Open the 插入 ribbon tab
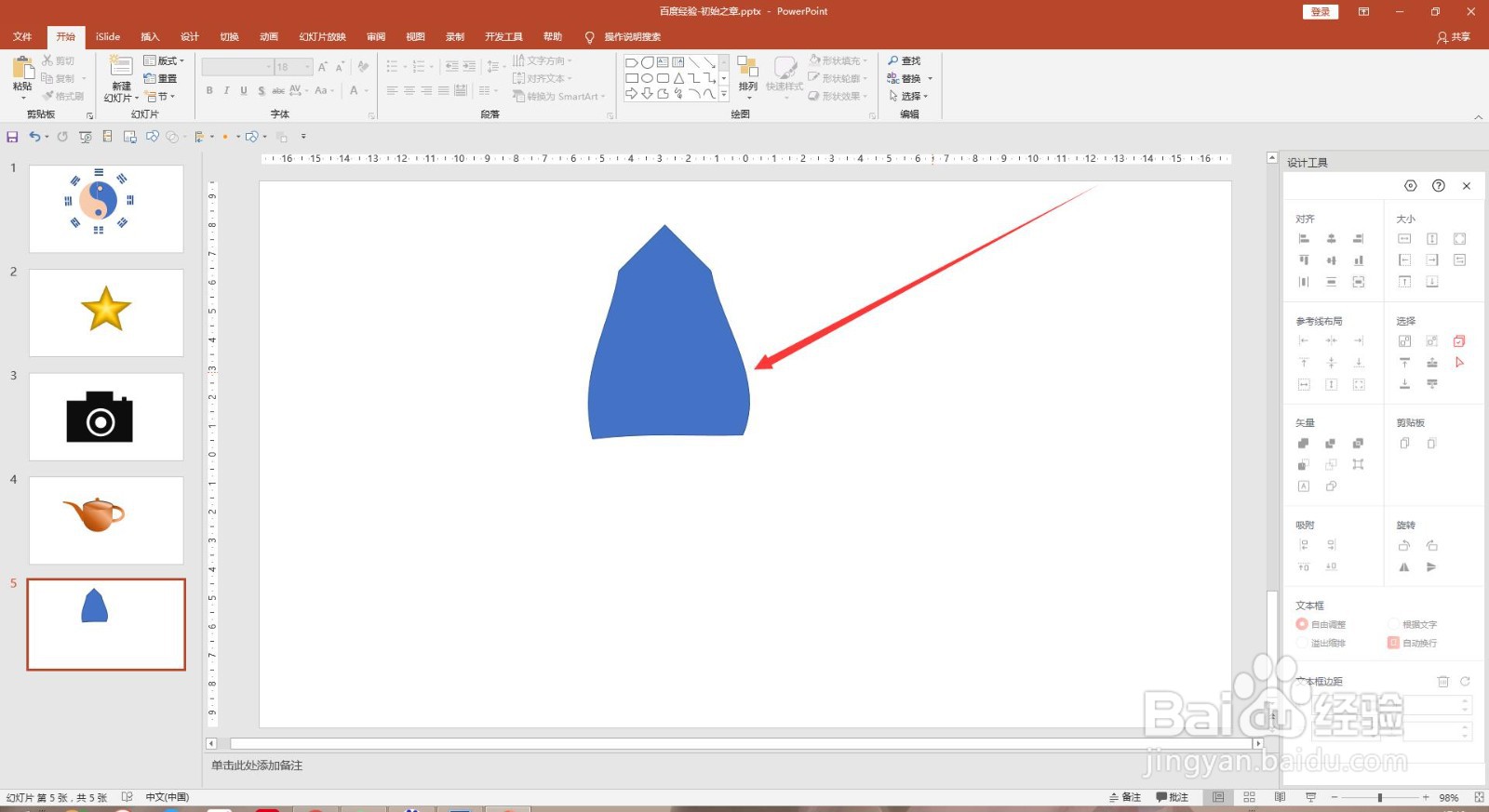1489x812 pixels. (x=150, y=37)
